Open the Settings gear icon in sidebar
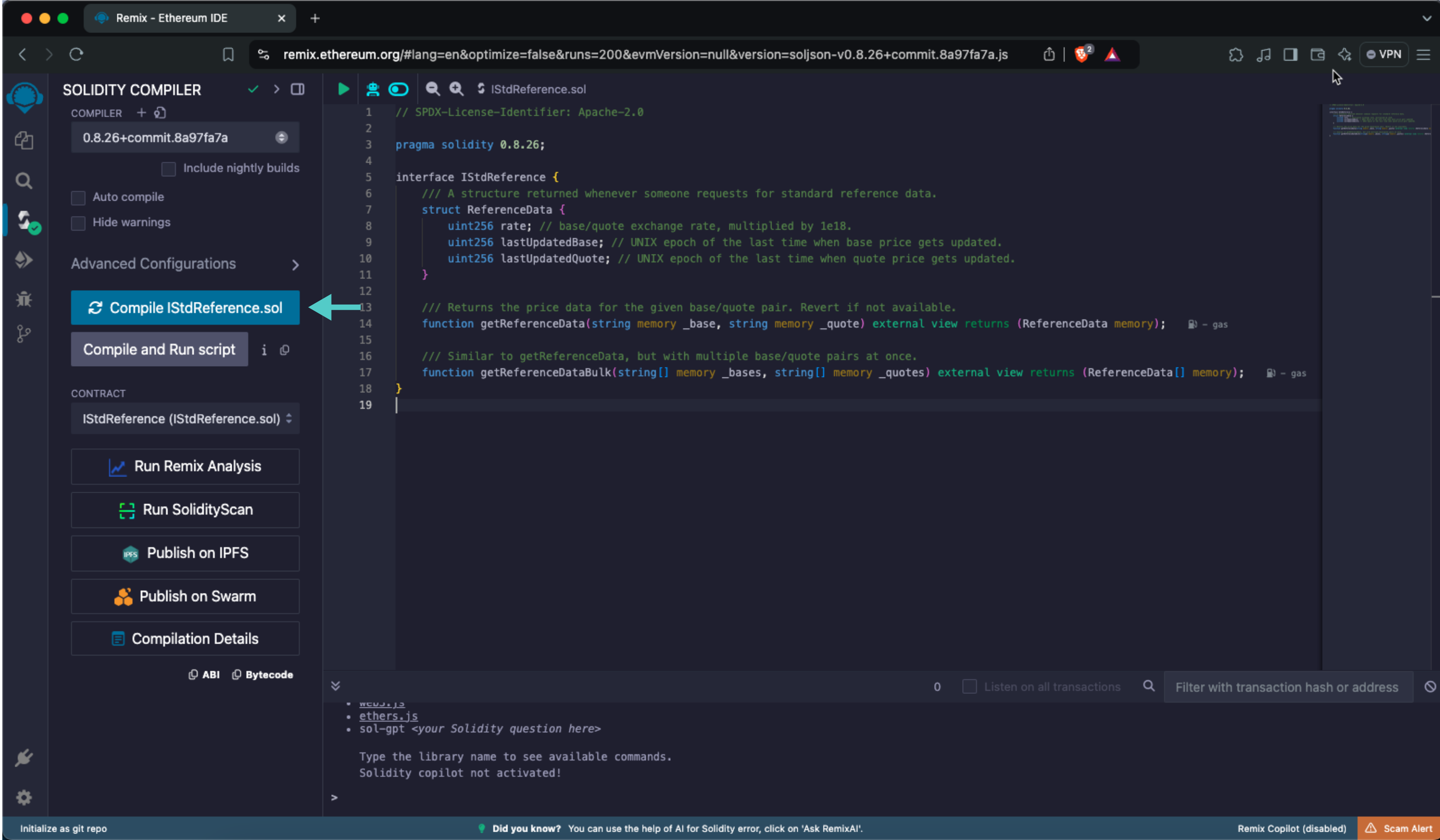 [x=24, y=797]
